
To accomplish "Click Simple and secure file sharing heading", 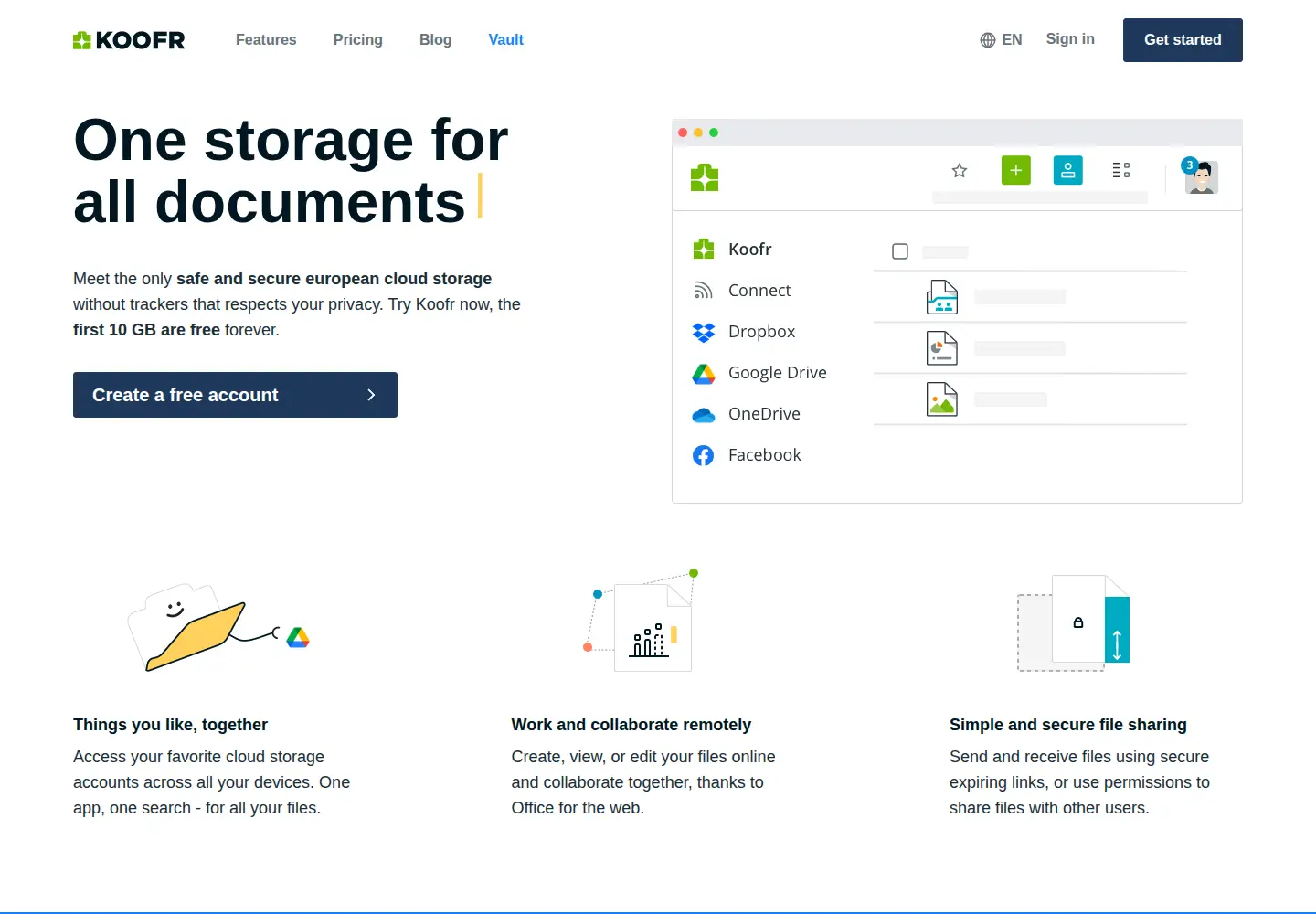I will point(1067,725).
